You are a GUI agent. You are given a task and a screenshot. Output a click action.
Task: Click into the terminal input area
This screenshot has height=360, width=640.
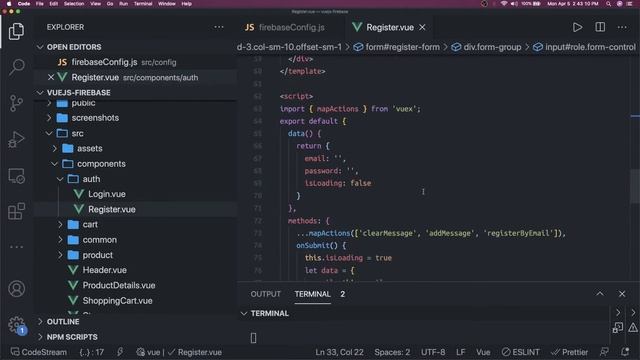[x=424, y=338]
